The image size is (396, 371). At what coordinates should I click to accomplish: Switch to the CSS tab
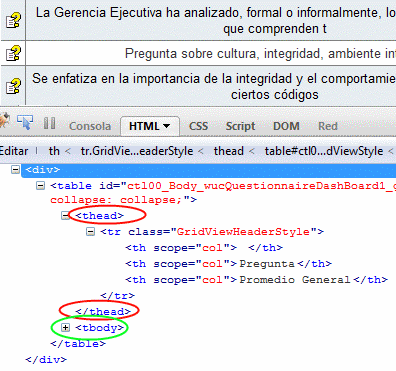[x=198, y=126]
